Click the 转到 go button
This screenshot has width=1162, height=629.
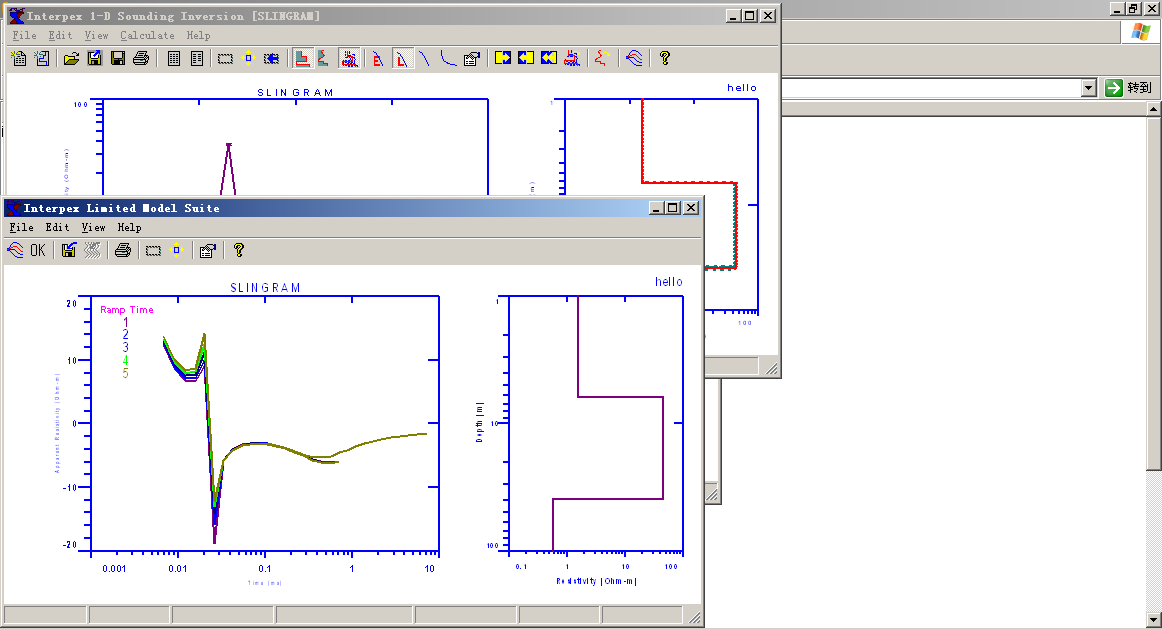(x=1129, y=88)
